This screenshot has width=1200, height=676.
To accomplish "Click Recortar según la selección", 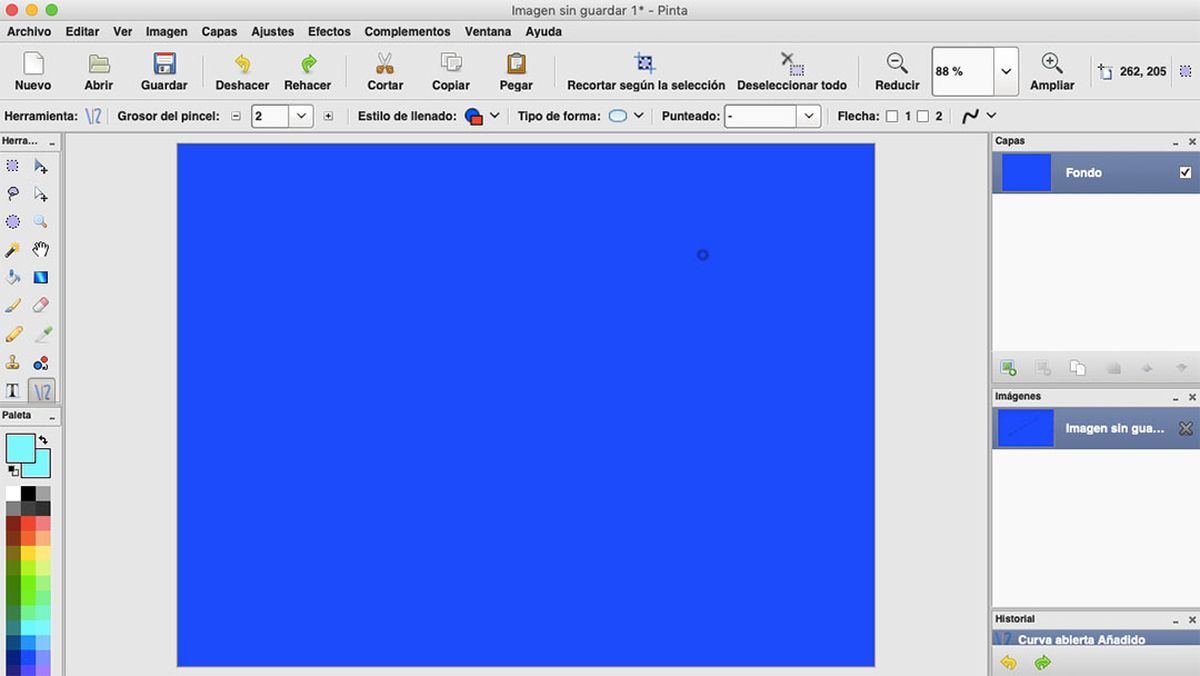I will point(645,70).
